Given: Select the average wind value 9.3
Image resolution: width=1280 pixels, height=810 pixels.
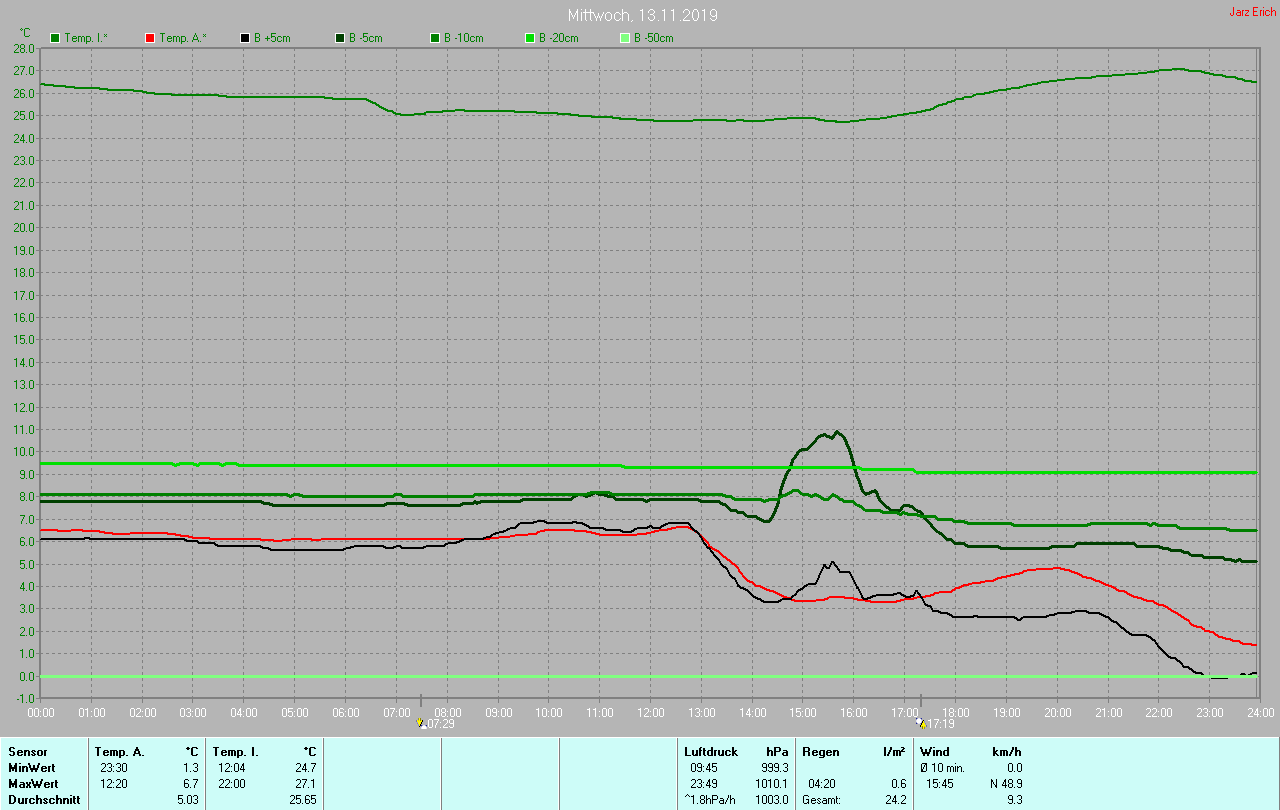Looking at the screenshot, I should pyautogui.click(x=1014, y=800).
